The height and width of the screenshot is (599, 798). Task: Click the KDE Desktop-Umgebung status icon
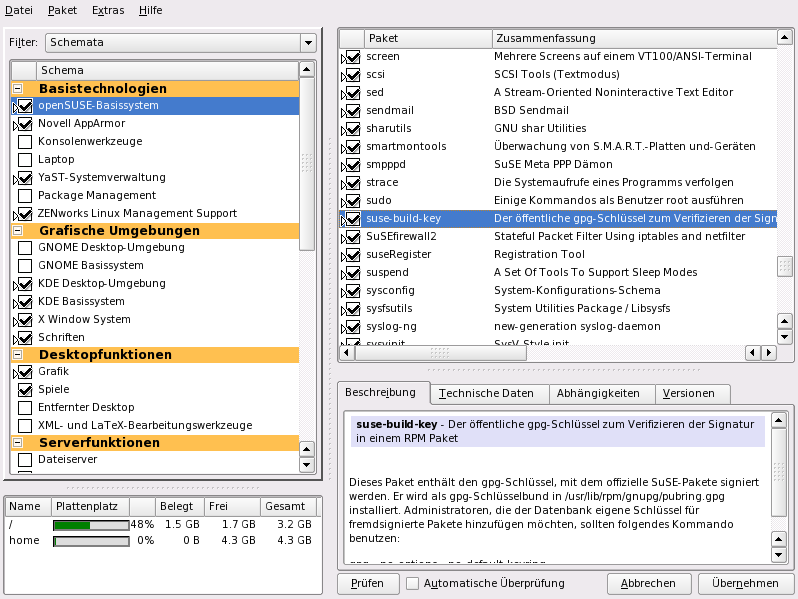pyautogui.click(x=24, y=284)
